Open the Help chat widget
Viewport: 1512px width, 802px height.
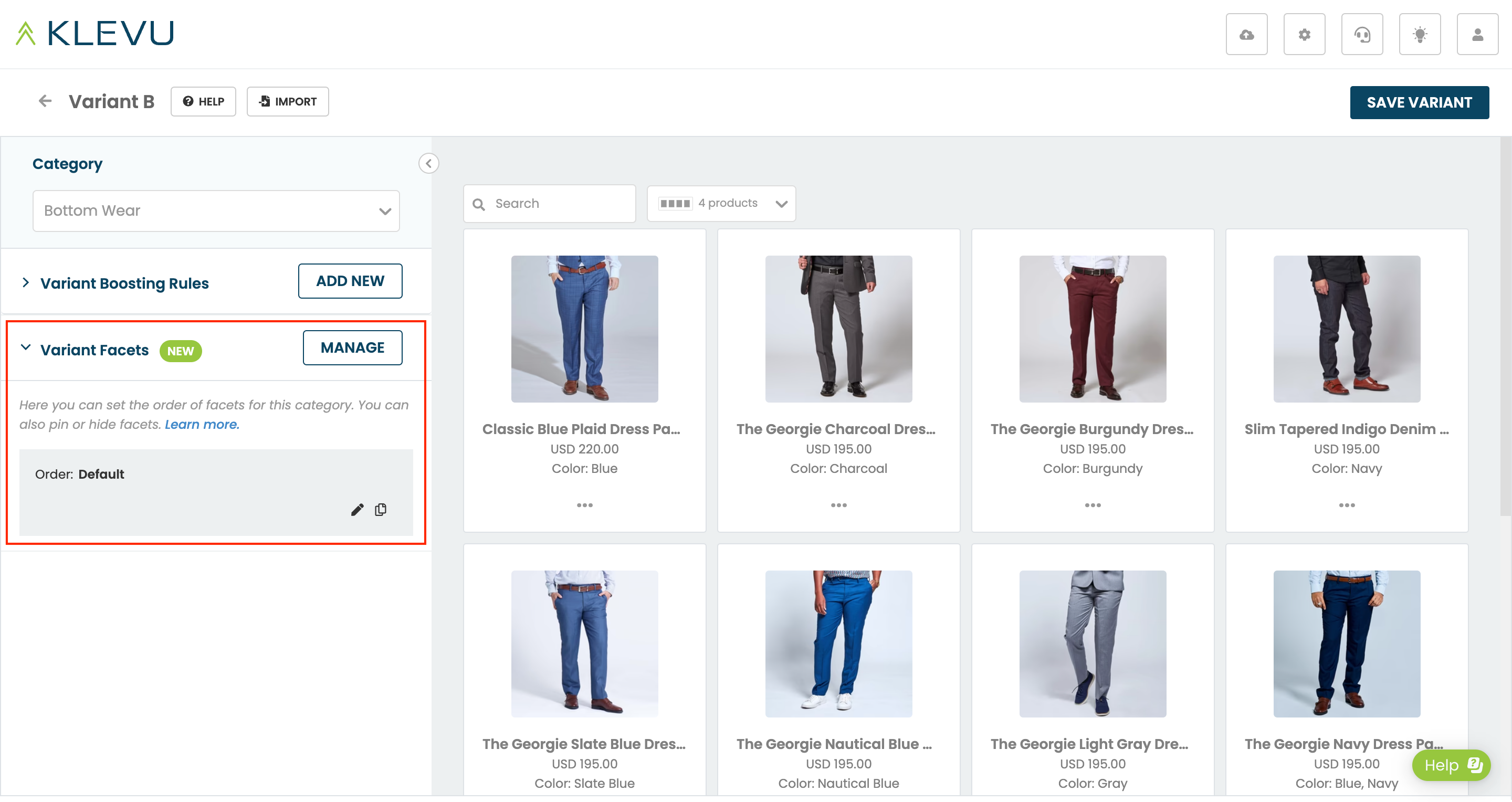tap(1452, 765)
